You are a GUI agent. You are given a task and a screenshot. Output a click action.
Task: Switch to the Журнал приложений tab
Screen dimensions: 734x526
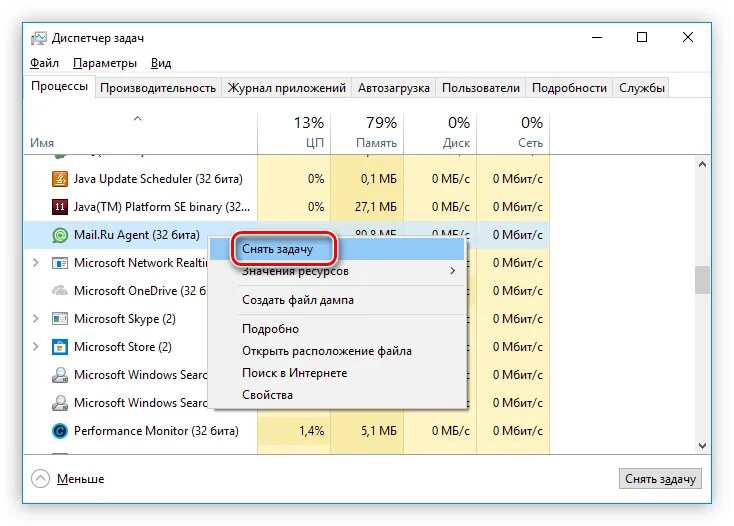click(286, 88)
